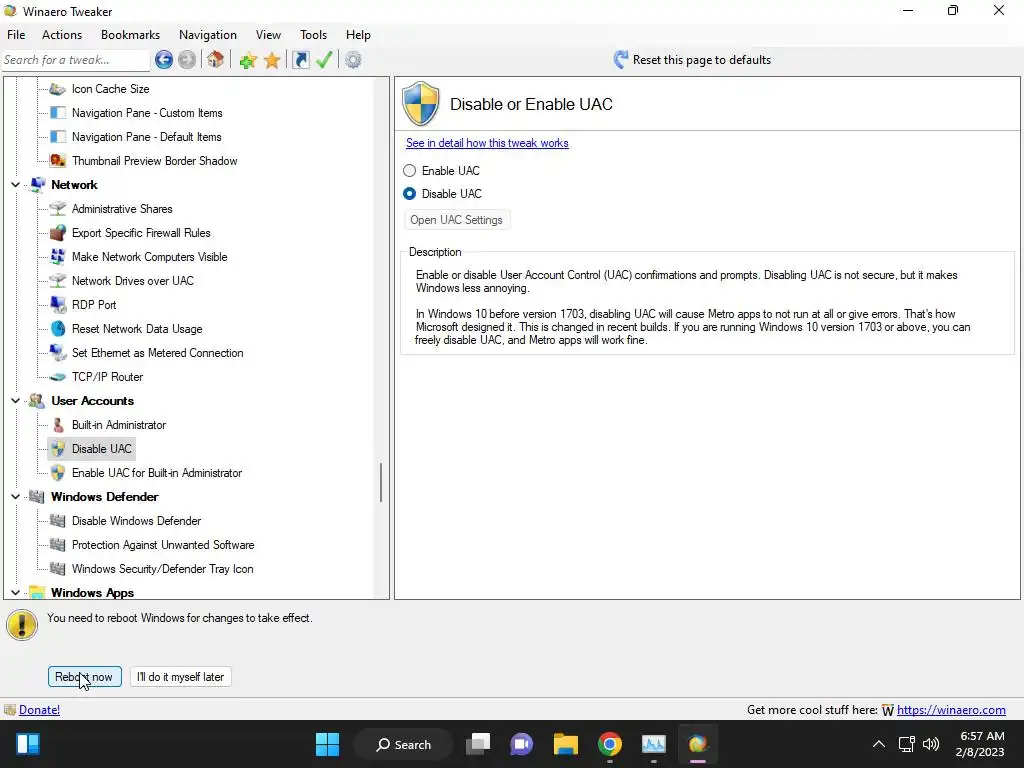Click the taskbar Search box
Screen dimensions: 1024x768
click(404, 744)
